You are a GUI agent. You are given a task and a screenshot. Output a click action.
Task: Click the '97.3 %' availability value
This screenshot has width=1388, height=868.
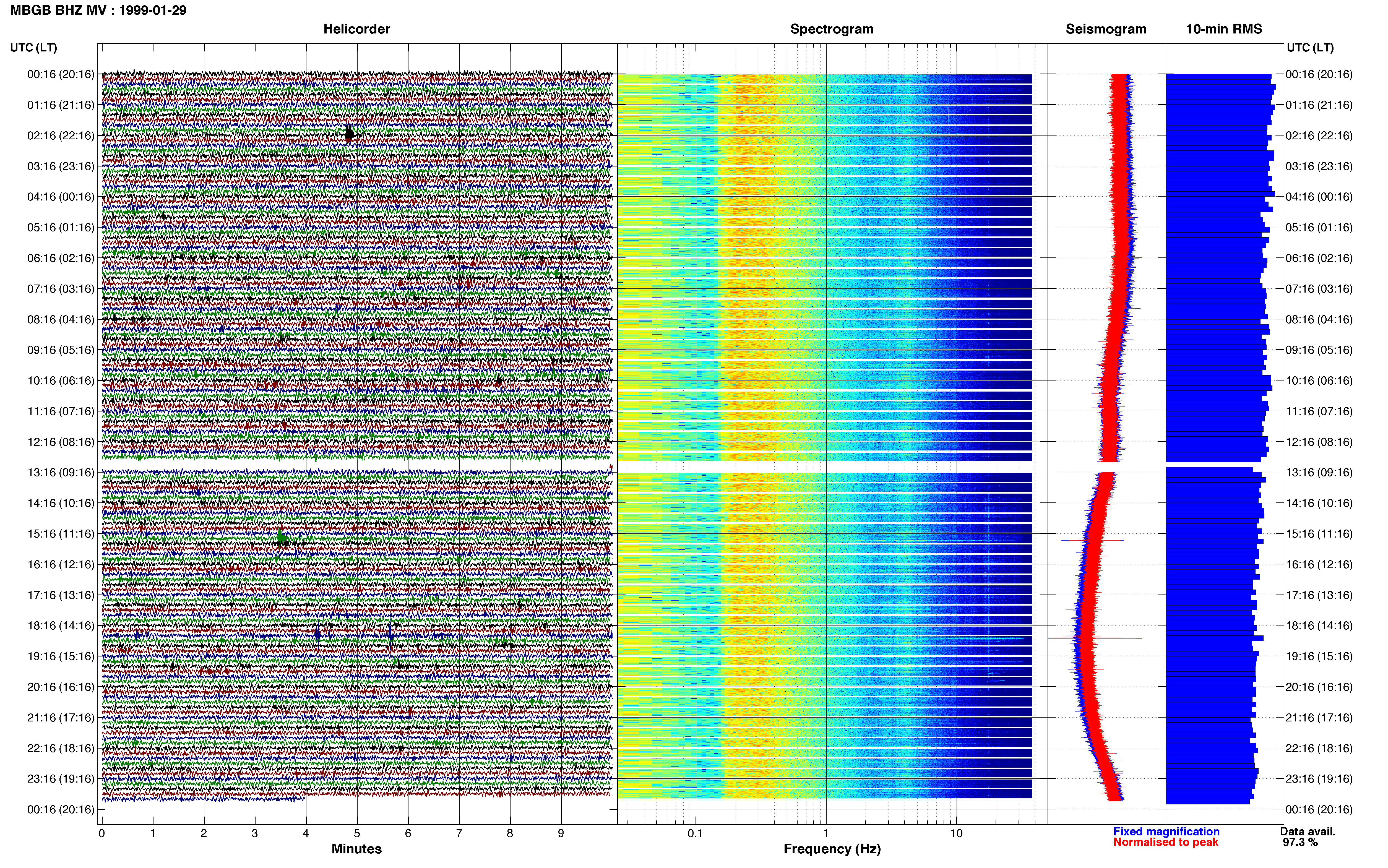(x=1300, y=842)
